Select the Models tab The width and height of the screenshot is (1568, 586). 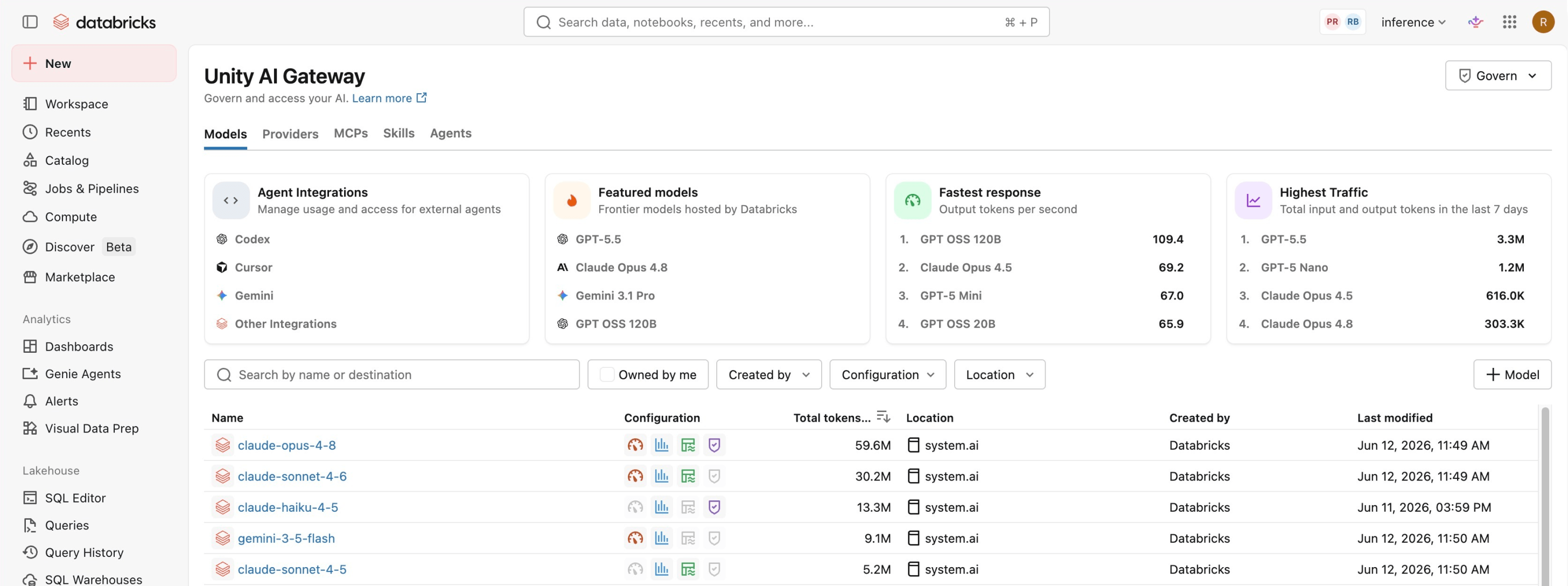225,134
